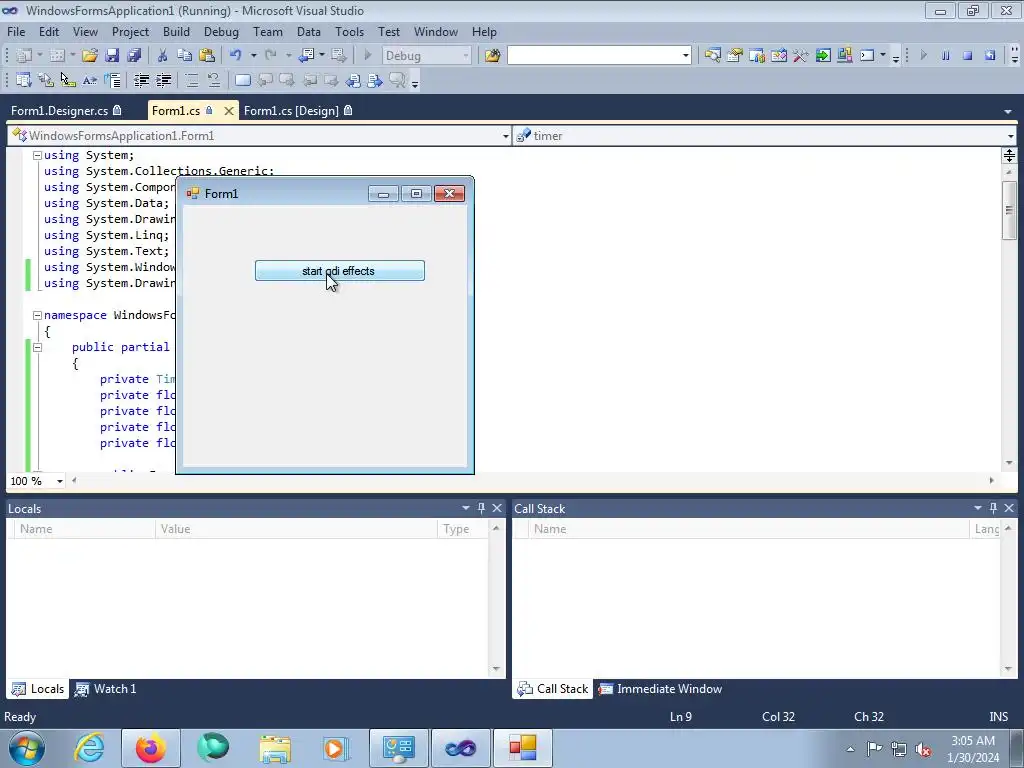Close the Call Stack panel
Viewport: 1024px width, 768px height.
tap(1009, 508)
